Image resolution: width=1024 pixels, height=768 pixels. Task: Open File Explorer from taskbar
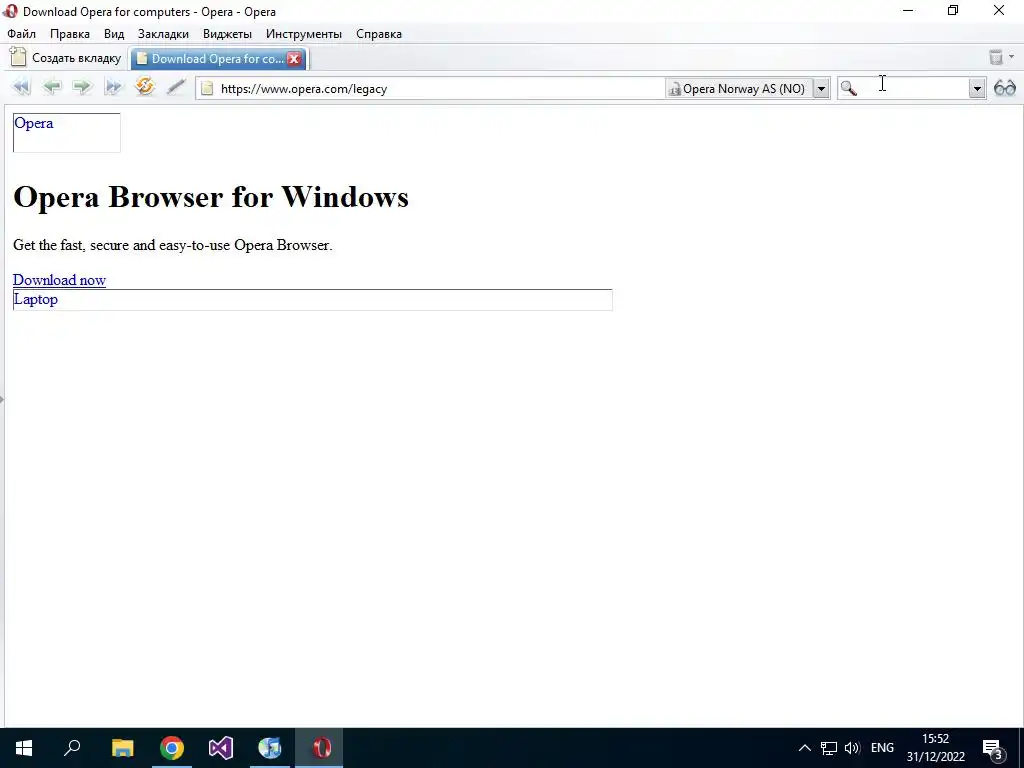pos(122,748)
